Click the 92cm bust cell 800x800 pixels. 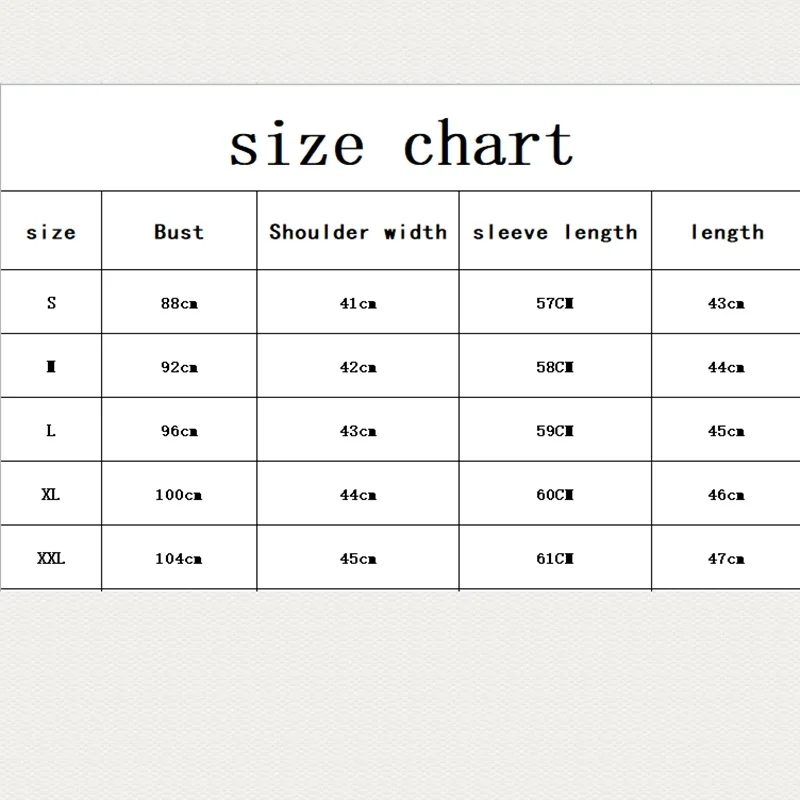tap(179, 367)
